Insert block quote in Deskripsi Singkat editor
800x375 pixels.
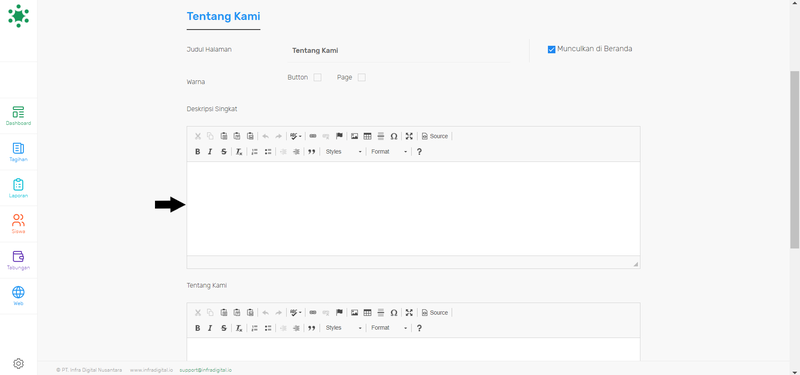[312, 152]
